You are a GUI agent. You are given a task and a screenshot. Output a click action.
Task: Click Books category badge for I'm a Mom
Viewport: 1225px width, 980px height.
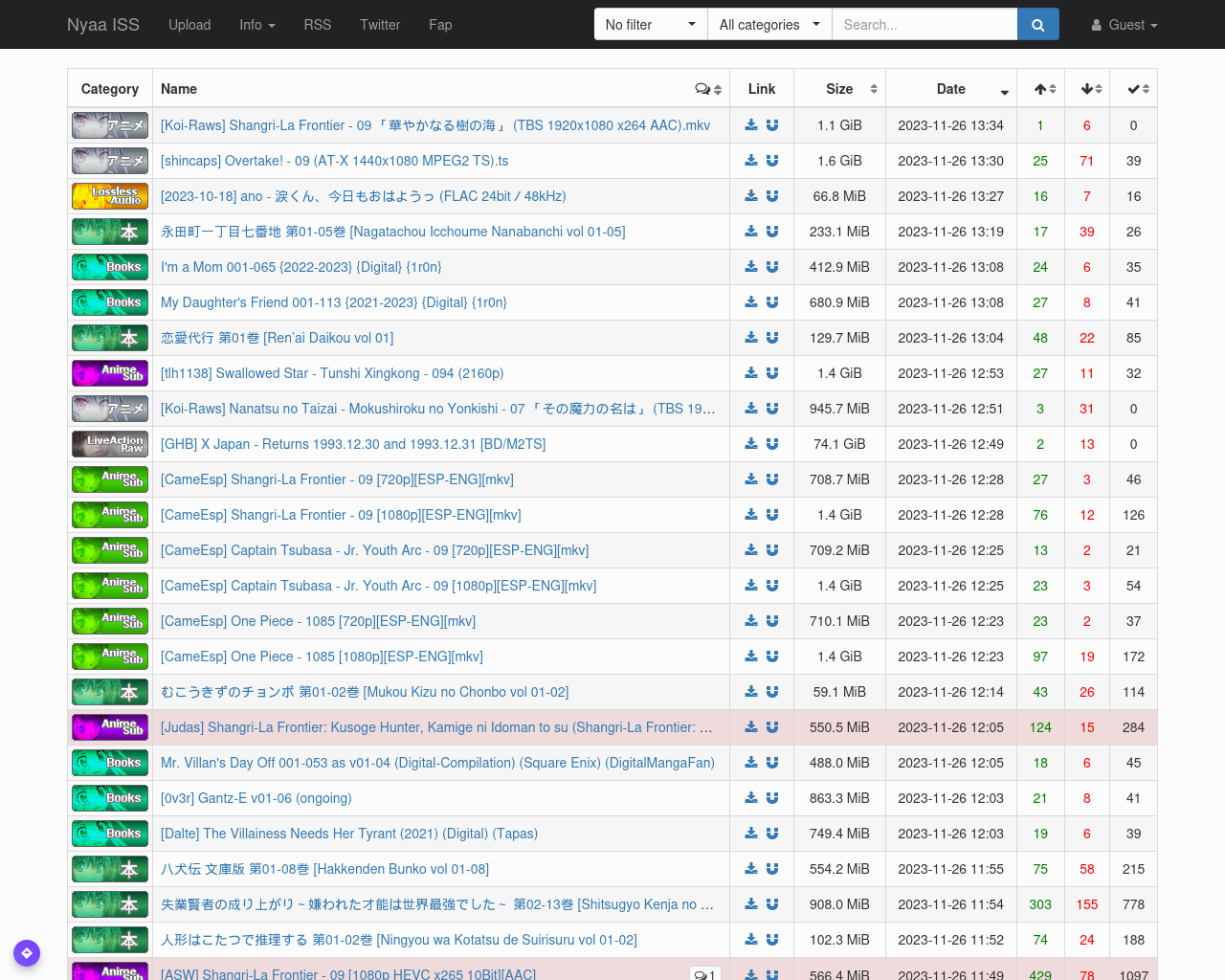tap(110, 267)
